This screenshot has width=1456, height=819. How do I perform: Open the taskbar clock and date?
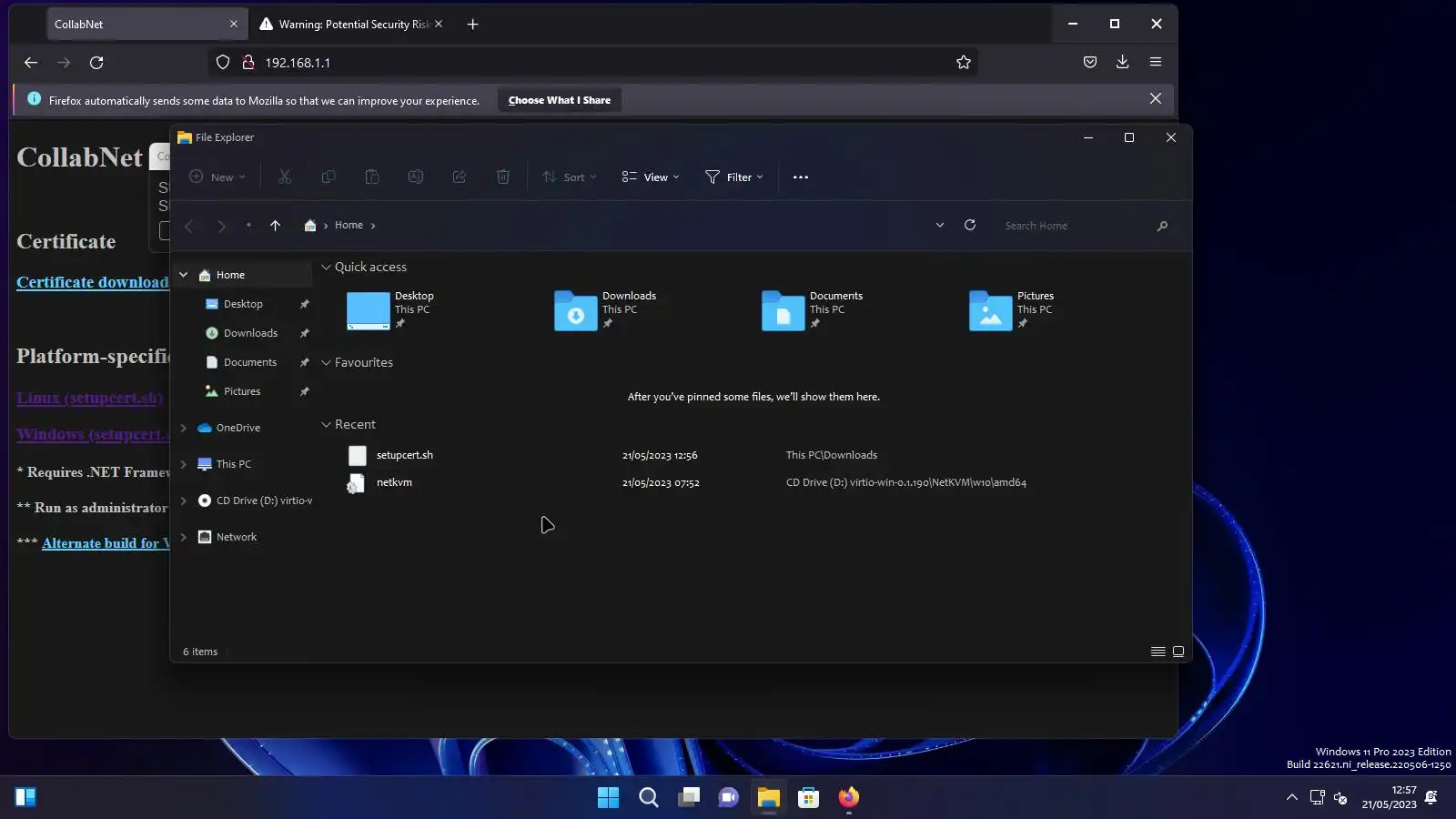point(1390,797)
